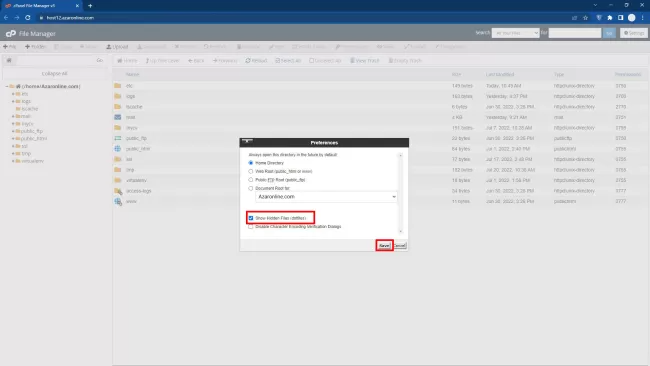Reload the file list
The width and height of the screenshot is (650, 366).
tap(256, 61)
